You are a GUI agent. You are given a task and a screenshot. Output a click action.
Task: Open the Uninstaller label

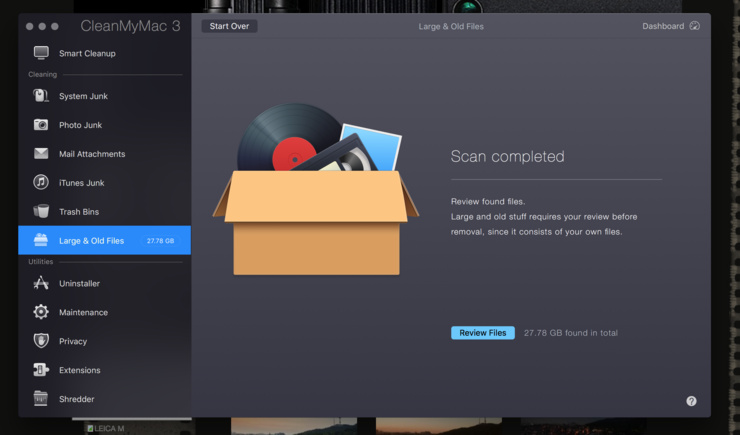coord(79,284)
